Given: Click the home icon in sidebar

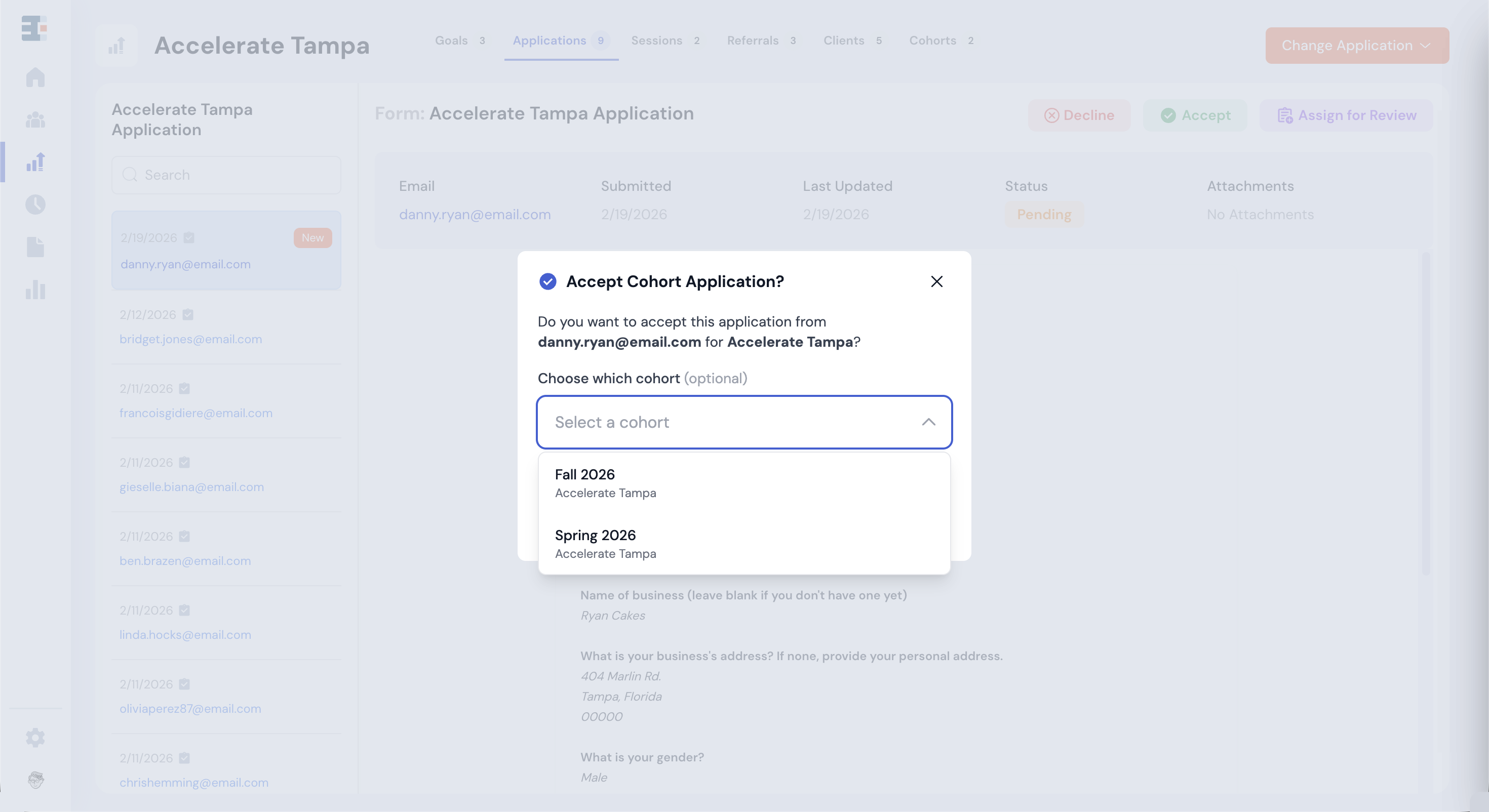Looking at the screenshot, I should point(35,77).
